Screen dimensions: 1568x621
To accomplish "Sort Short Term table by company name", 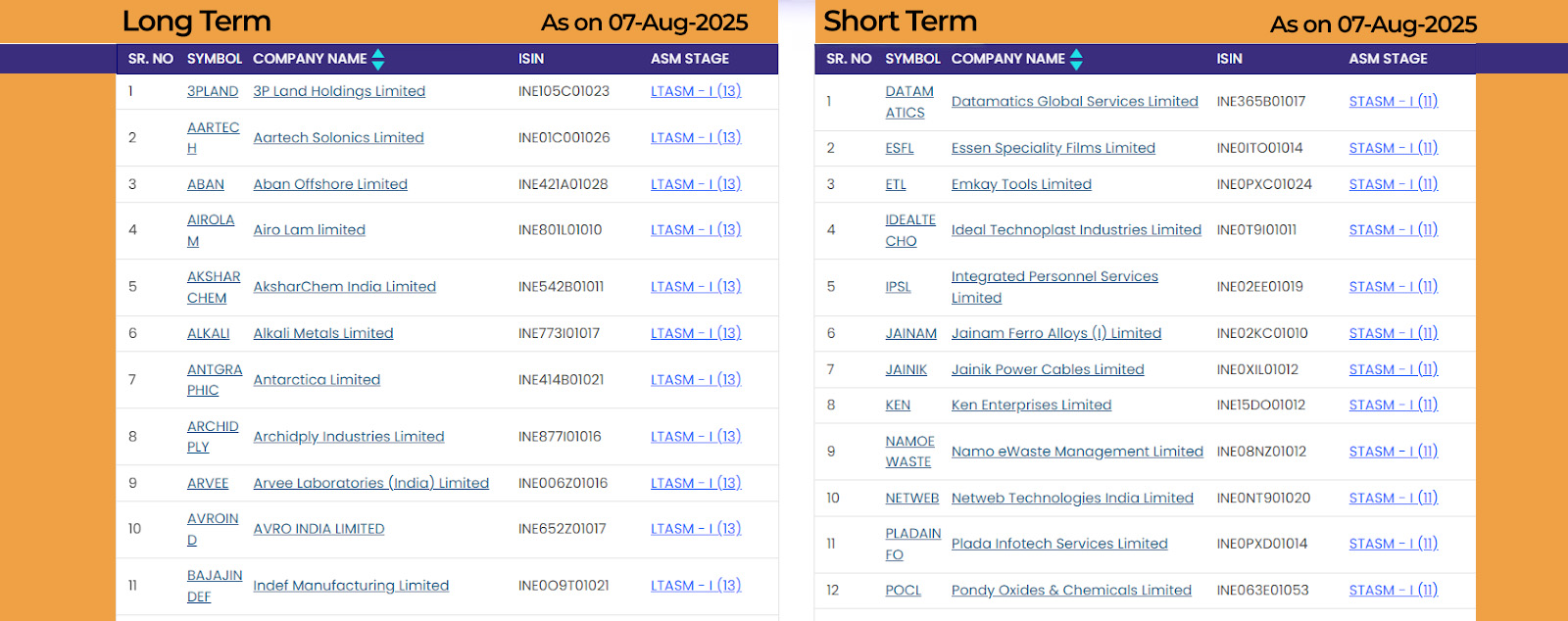I will [1076, 59].
